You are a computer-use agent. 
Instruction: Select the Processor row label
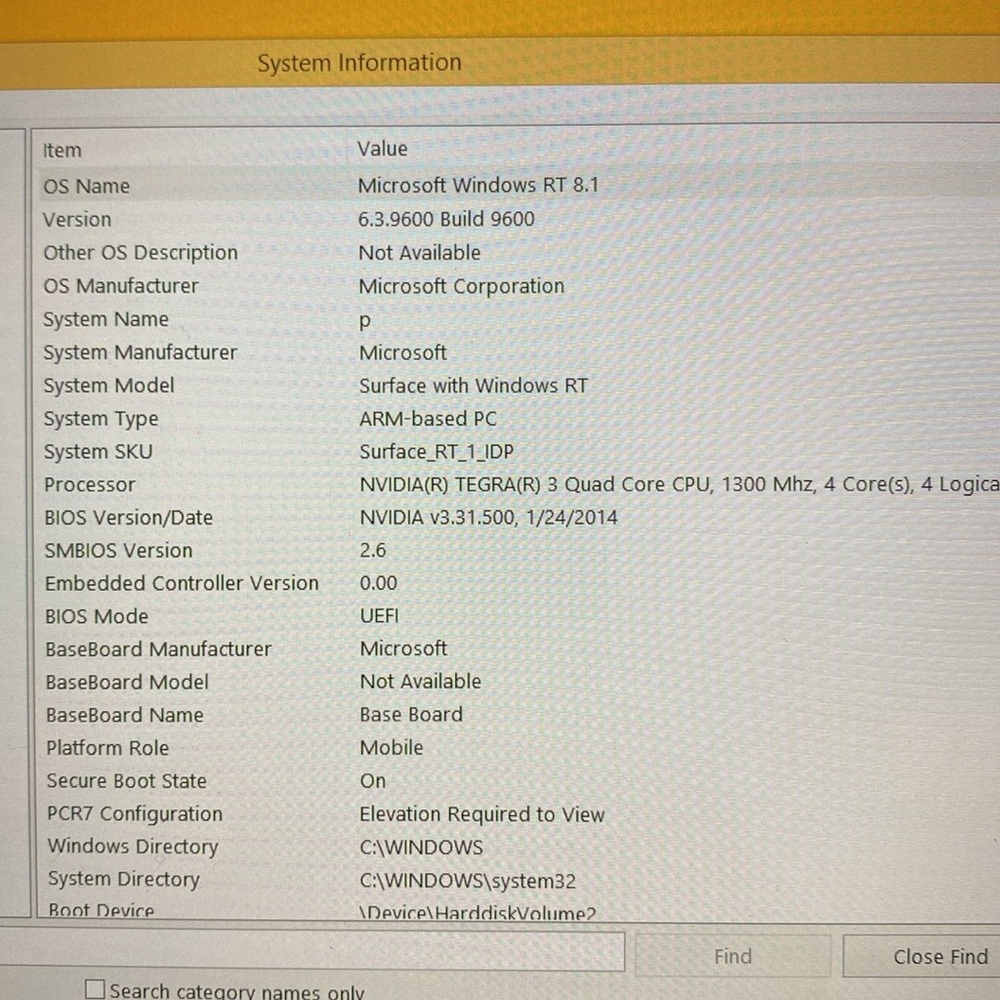[90, 485]
